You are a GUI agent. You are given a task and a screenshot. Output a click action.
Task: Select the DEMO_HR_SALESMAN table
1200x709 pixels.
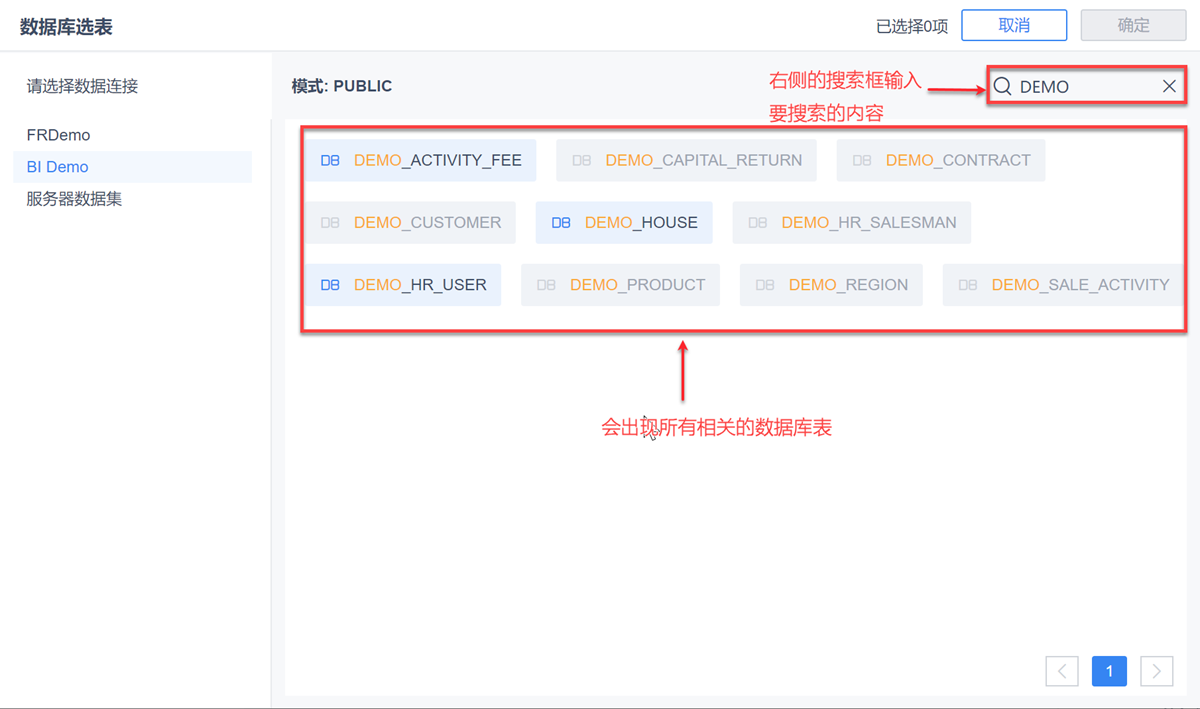pos(852,222)
